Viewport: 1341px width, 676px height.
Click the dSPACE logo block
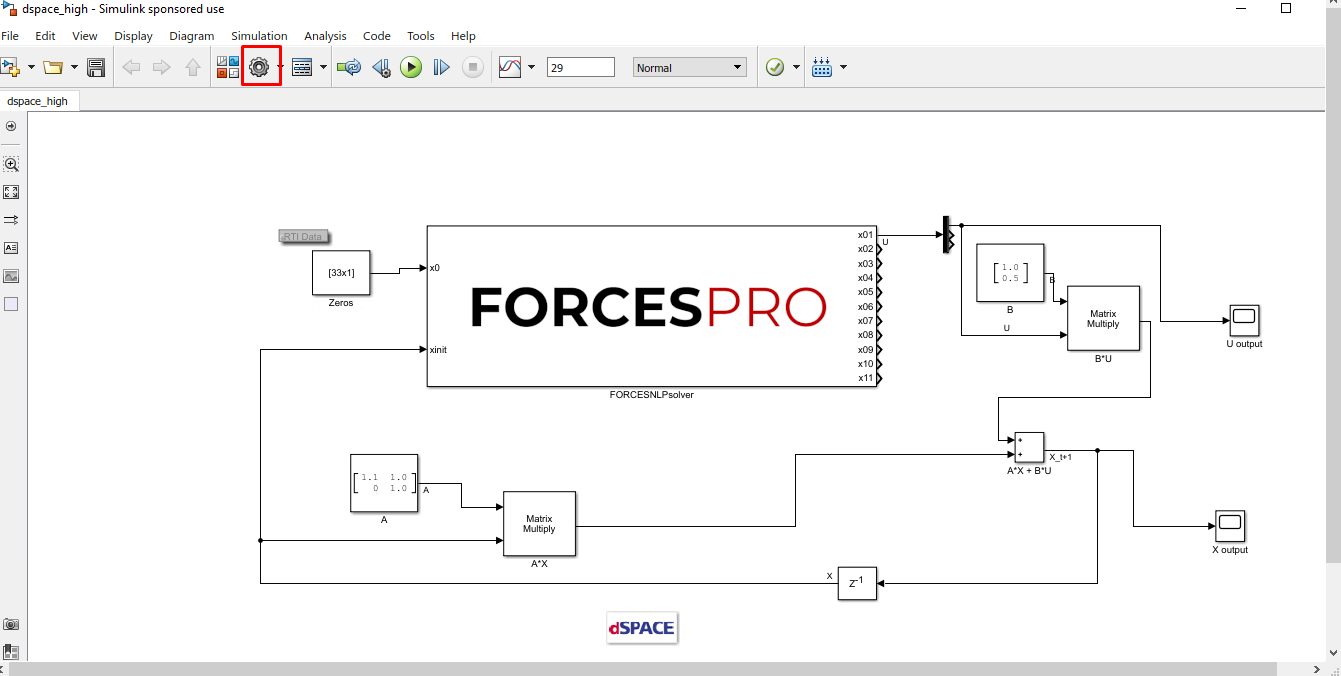[642, 628]
